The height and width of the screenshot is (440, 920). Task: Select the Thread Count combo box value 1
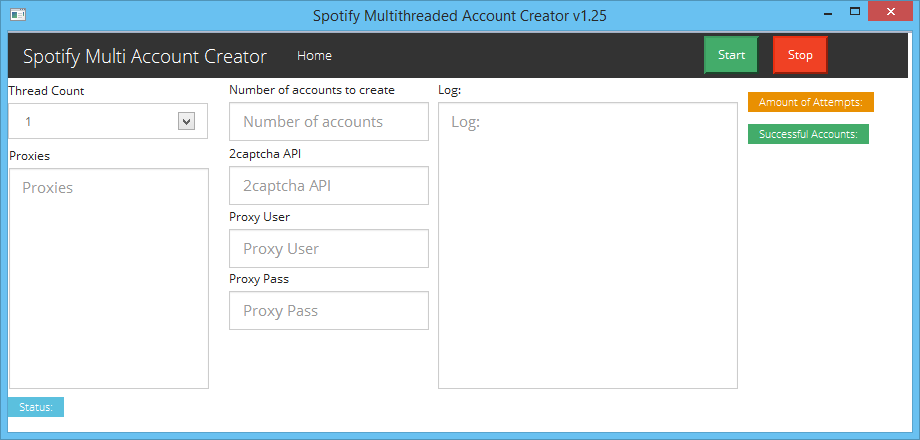click(108, 121)
